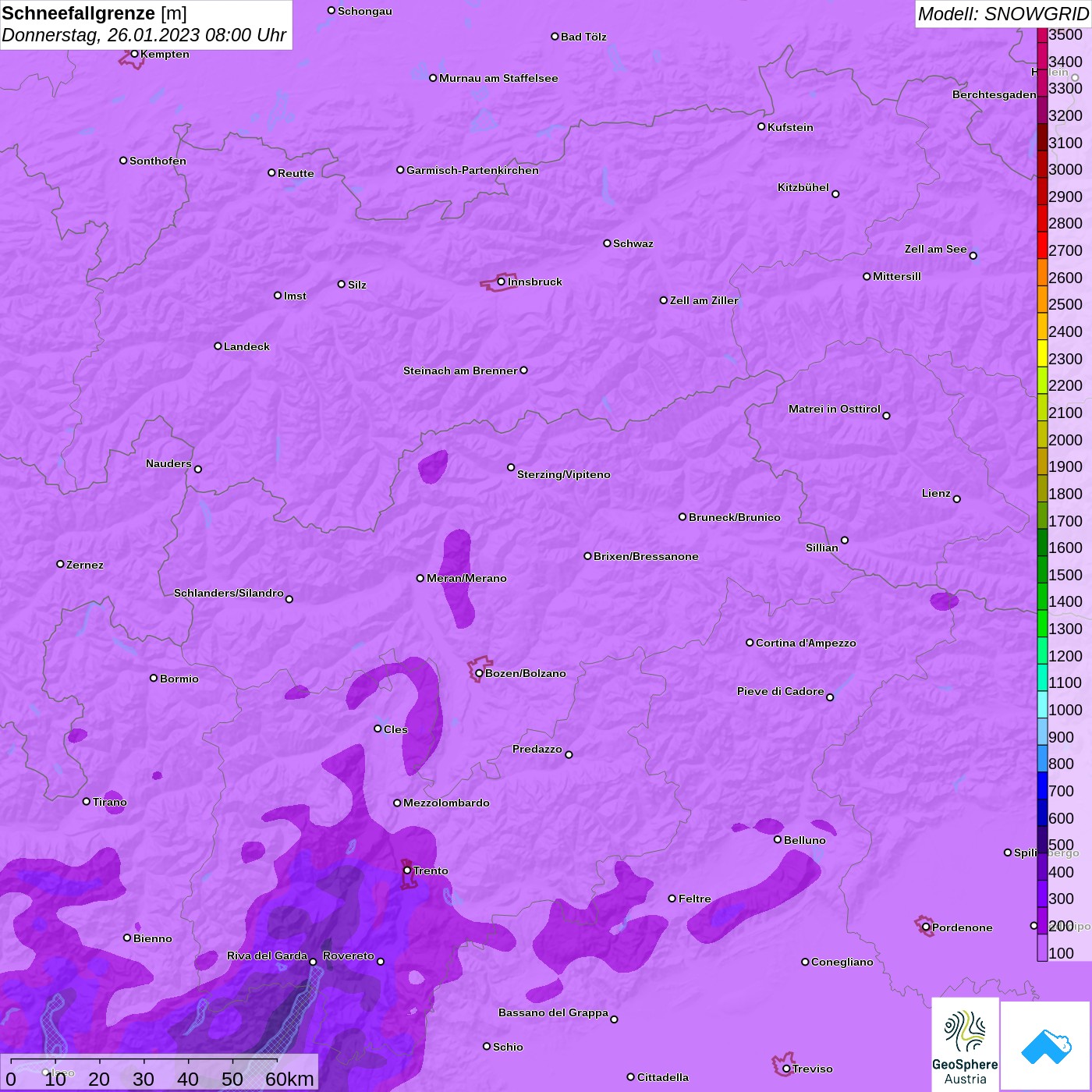Viewport: 1092px width, 1092px height.
Task: Click the Schneefallgrenze [m] title
Action: [x=94, y=13]
